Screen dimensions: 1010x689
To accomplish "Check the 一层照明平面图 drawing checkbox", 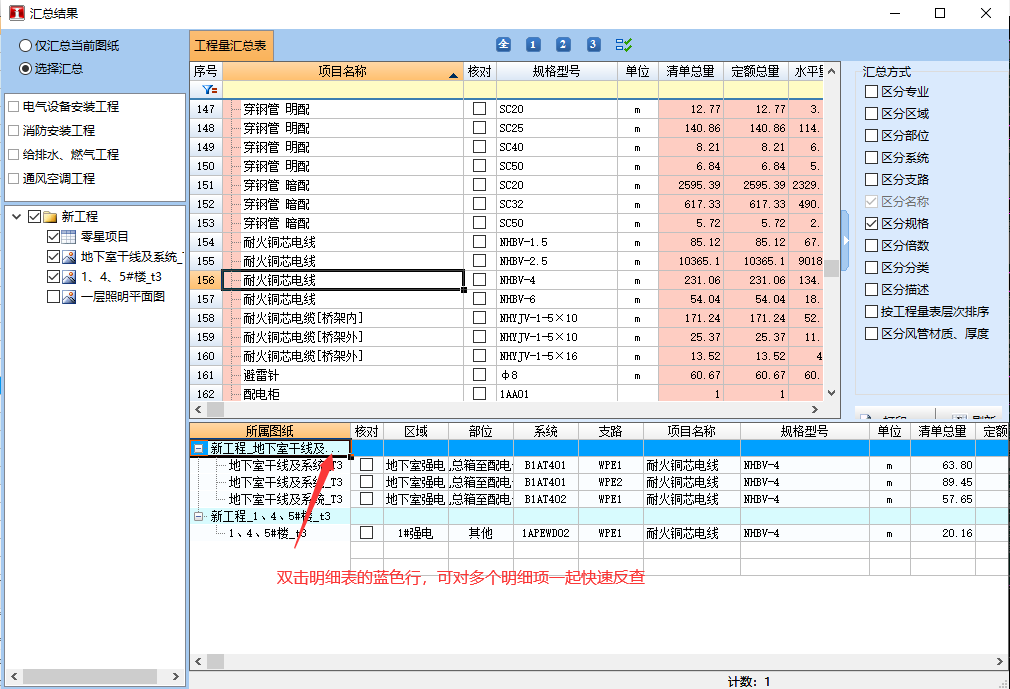I will (x=53, y=297).
